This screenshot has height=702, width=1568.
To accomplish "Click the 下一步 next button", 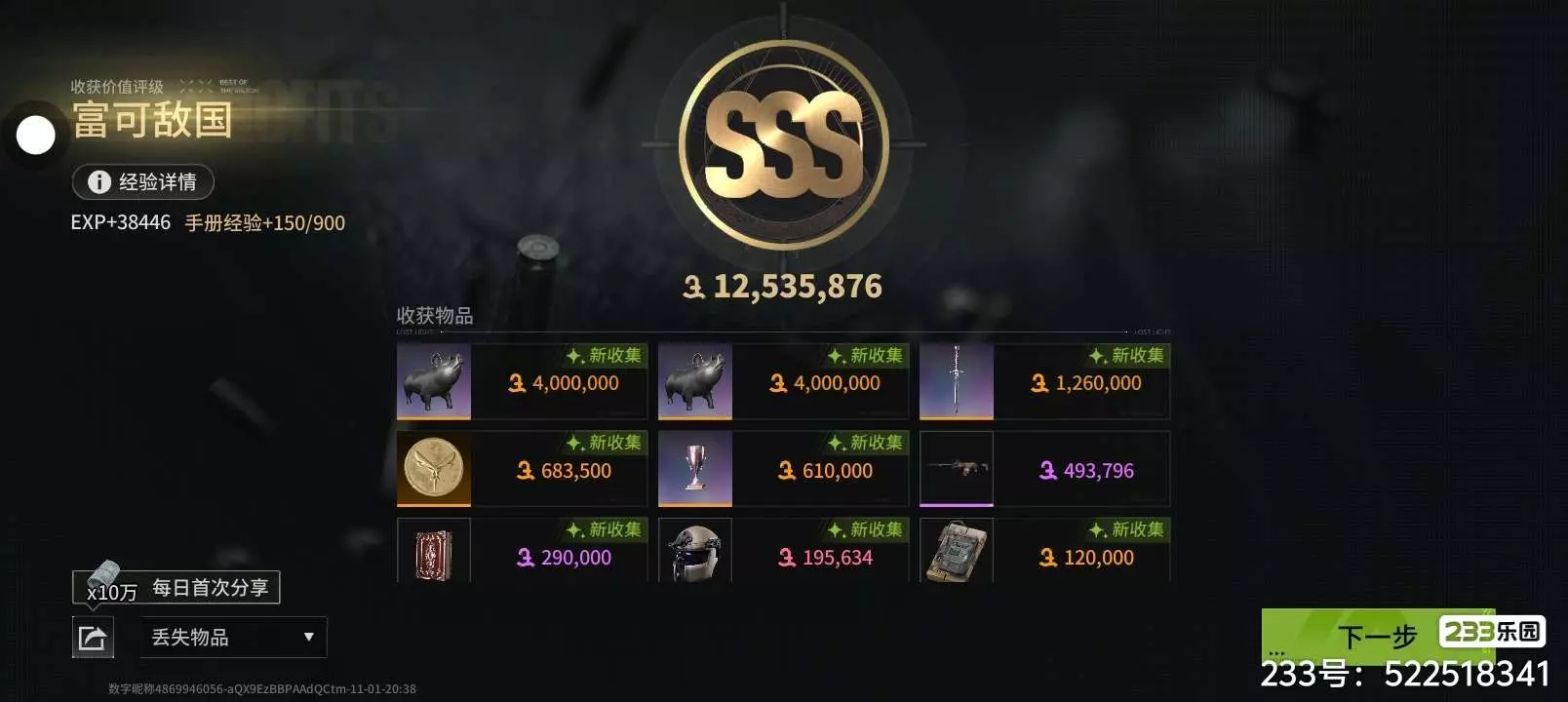I will (x=1376, y=636).
